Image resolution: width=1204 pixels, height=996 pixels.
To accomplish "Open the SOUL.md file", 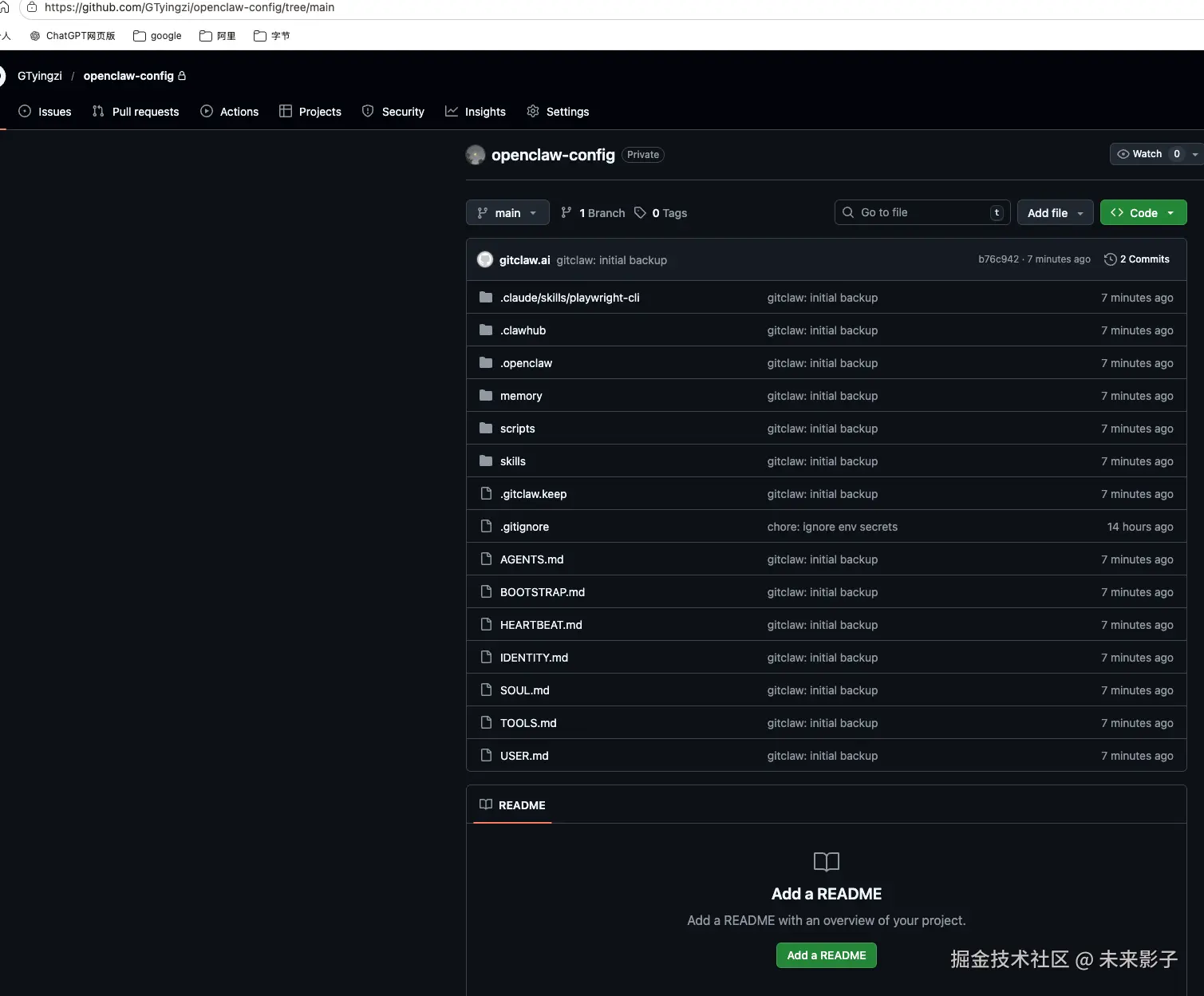I will point(525,690).
